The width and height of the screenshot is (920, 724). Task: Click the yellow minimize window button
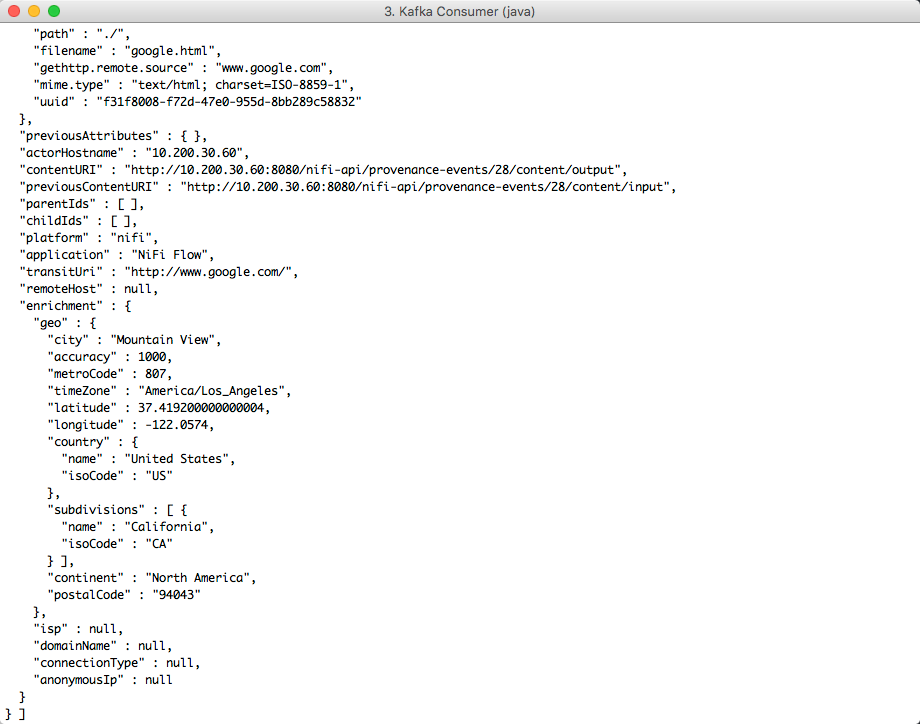click(x=34, y=11)
